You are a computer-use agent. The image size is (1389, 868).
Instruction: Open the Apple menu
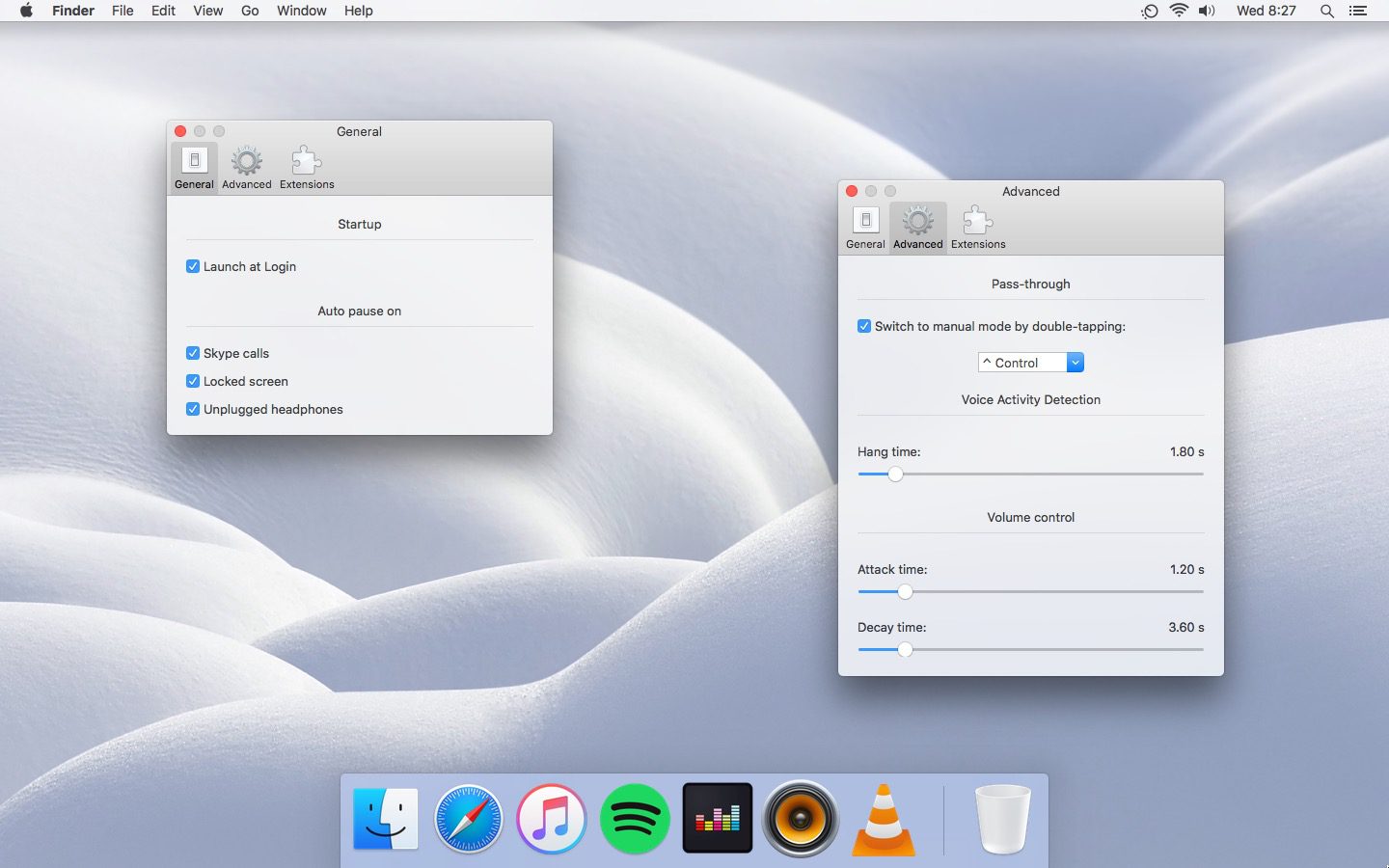26,11
